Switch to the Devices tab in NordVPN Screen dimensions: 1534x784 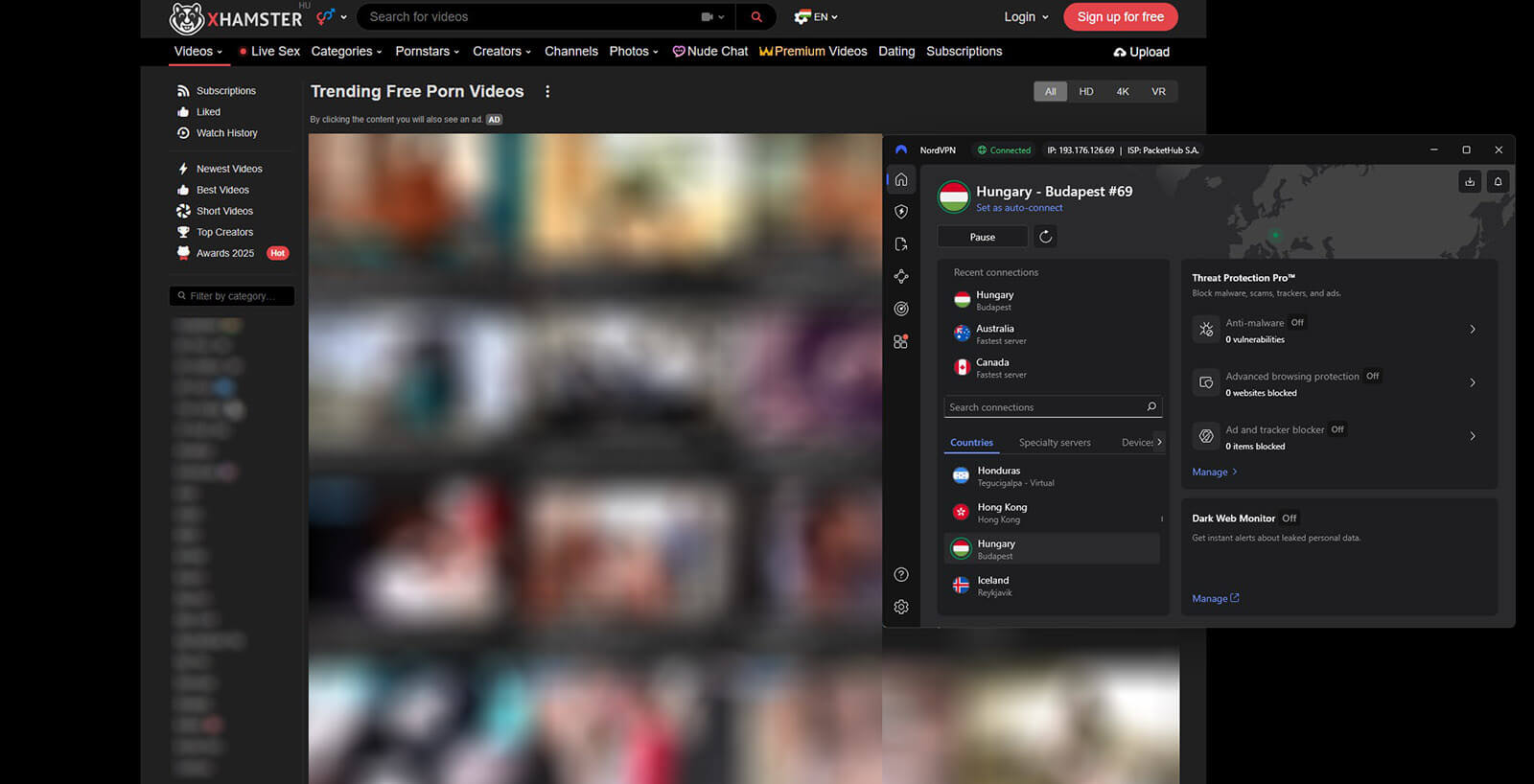click(x=1138, y=443)
